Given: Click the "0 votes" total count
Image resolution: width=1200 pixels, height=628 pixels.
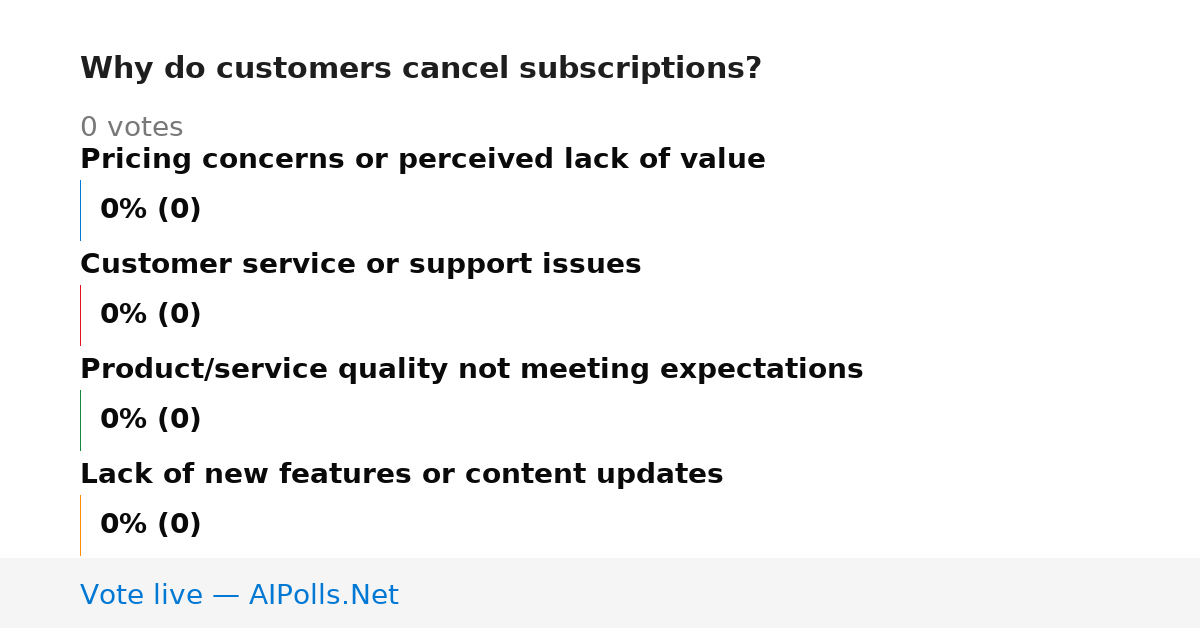Looking at the screenshot, I should tap(131, 128).
